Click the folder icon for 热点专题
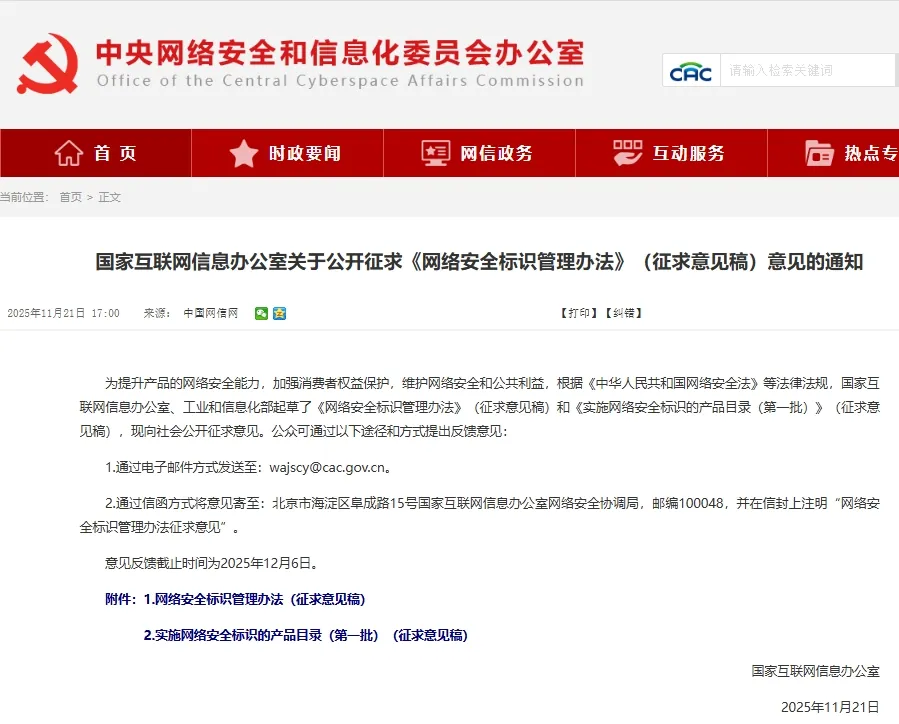The image size is (899, 724). tap(819, 153)
